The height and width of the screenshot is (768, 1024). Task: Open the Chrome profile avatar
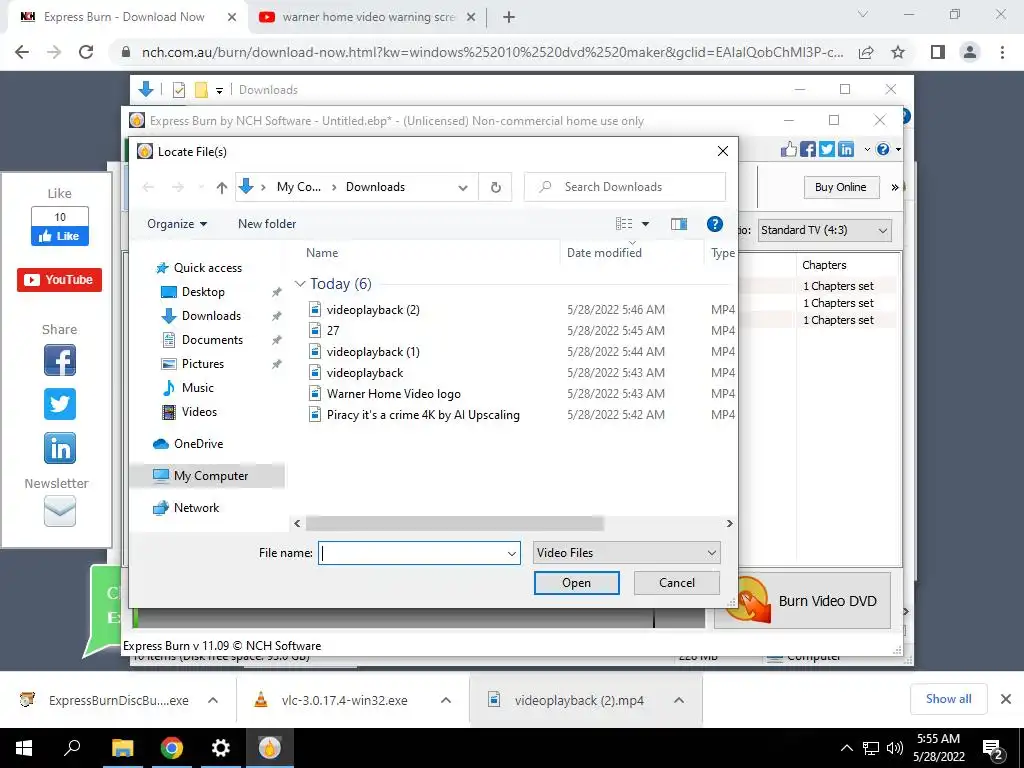coord(970,52)
